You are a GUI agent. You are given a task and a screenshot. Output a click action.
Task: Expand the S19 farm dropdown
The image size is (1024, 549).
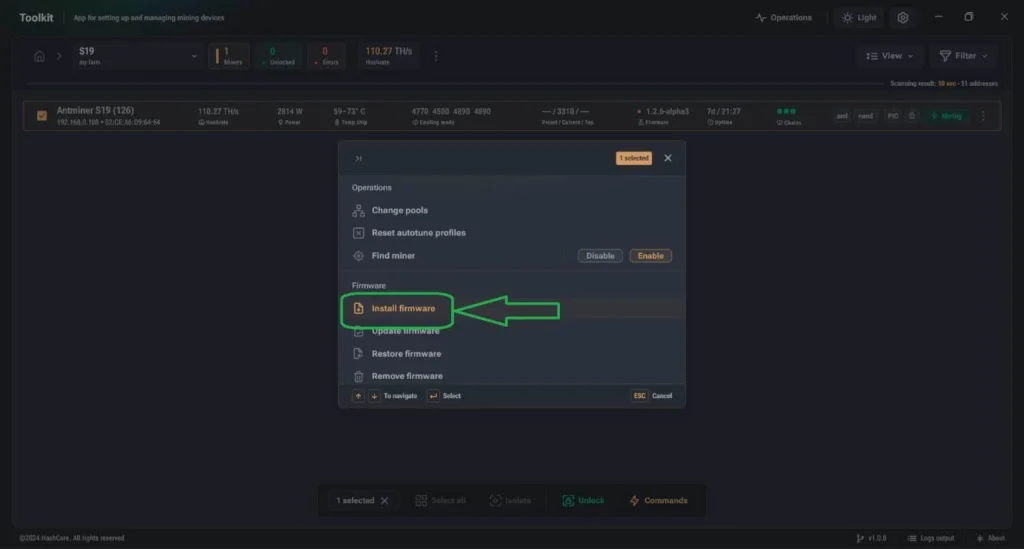point(136,56)
